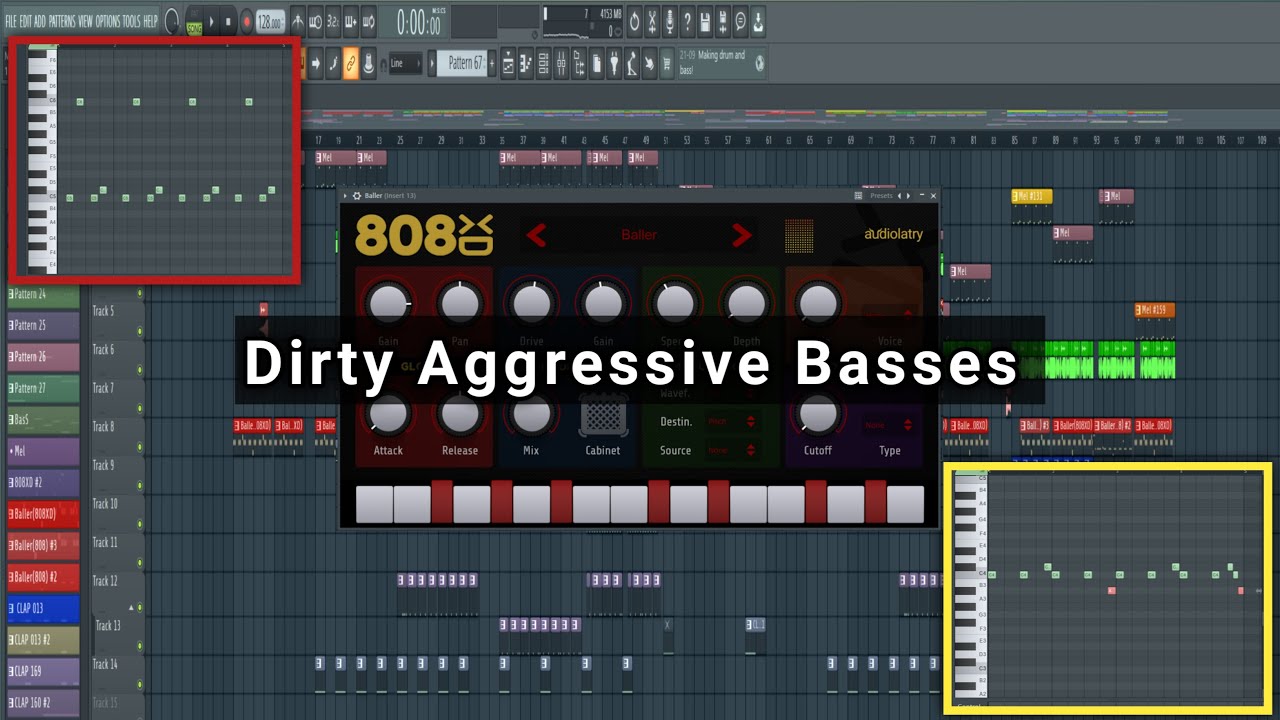Screen dimensions: 1280x720
Task: Open the Line snap dropdown
Action: pos(404,63)
